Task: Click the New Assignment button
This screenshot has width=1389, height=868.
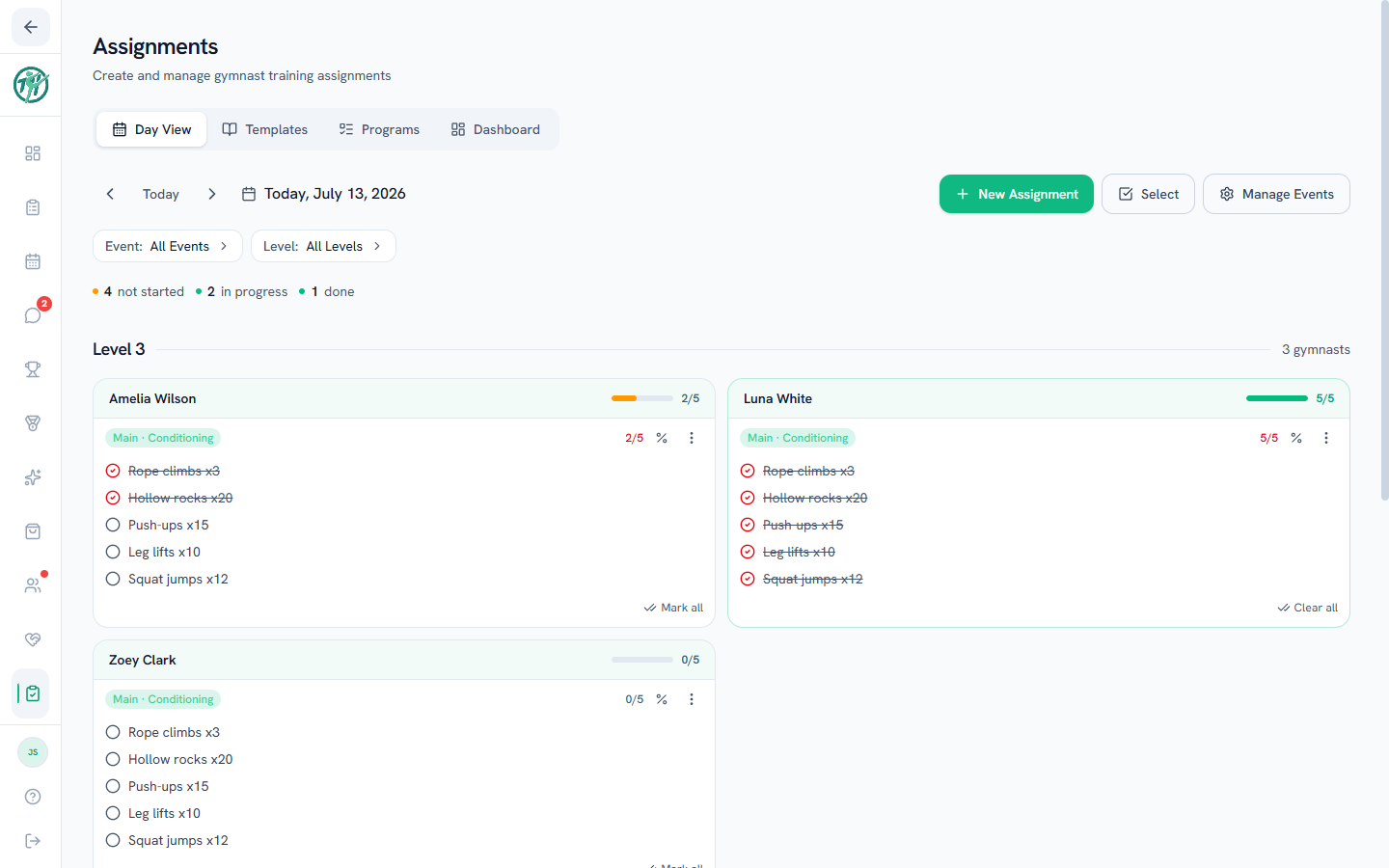Action: tap(1017, 194)
